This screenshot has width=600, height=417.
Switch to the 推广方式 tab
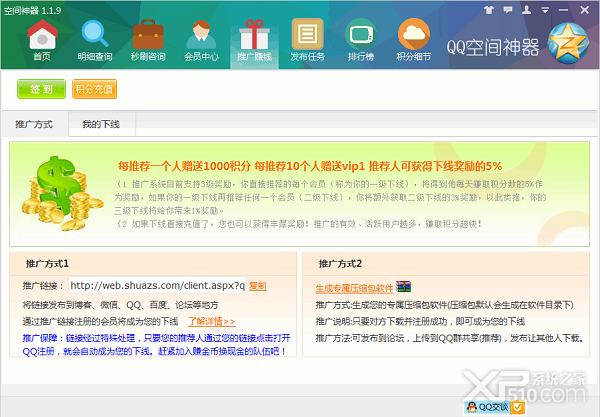click(x=35, y=124)
